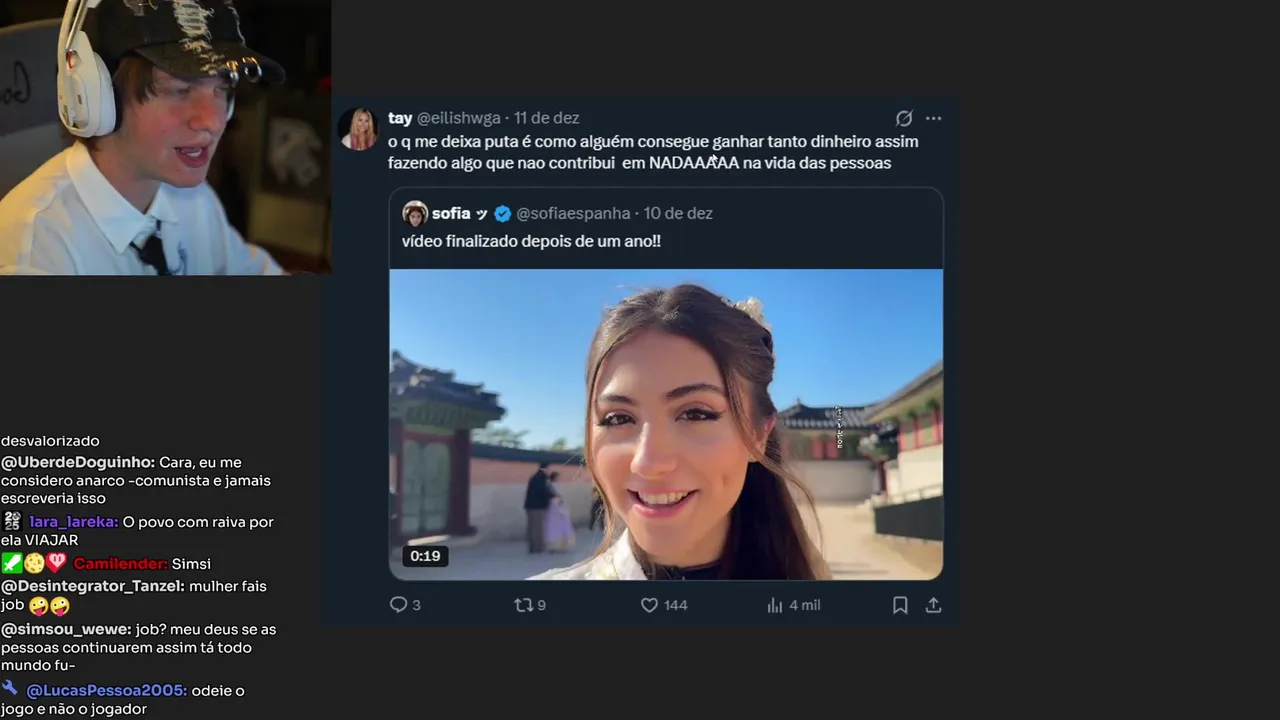Click sofia's small profile avatar

415,213
